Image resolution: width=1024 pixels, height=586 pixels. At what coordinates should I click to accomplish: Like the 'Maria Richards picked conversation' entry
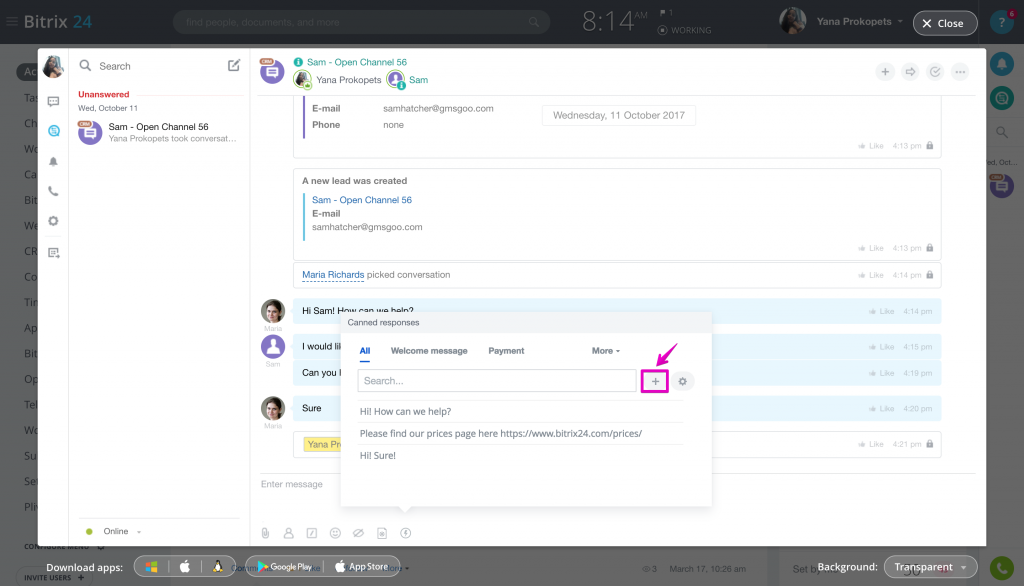point(871,276)
